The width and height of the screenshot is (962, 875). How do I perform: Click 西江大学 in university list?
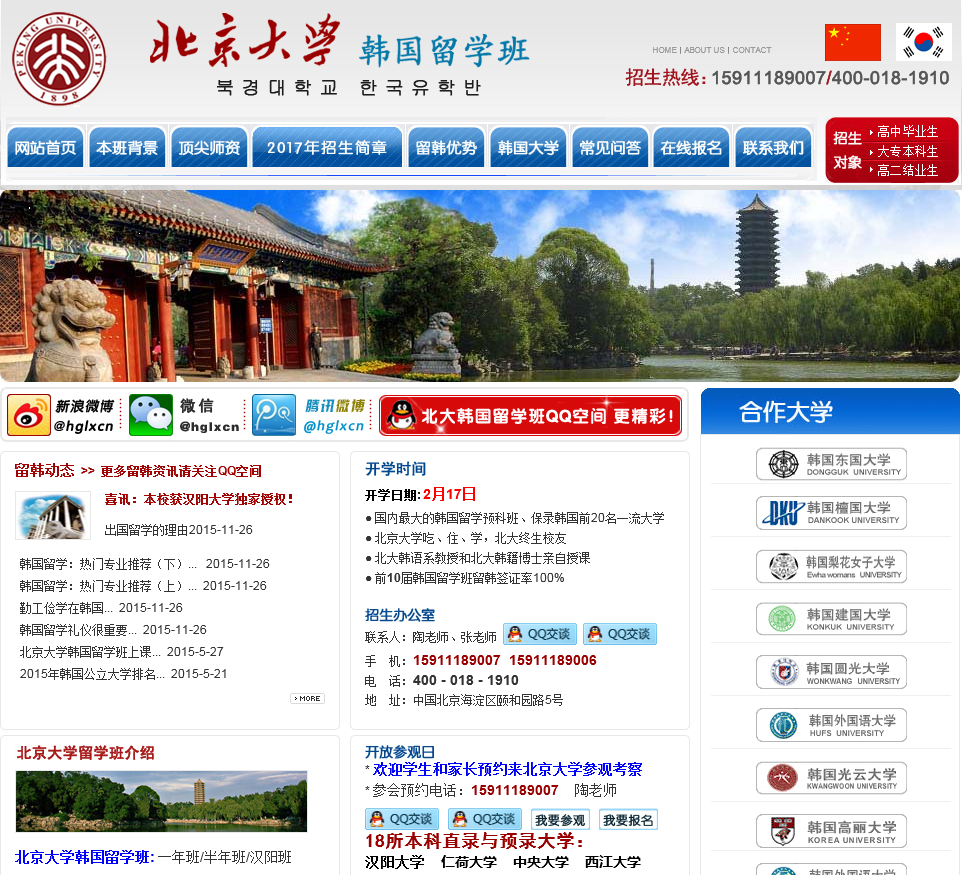[x=612, y=862]
